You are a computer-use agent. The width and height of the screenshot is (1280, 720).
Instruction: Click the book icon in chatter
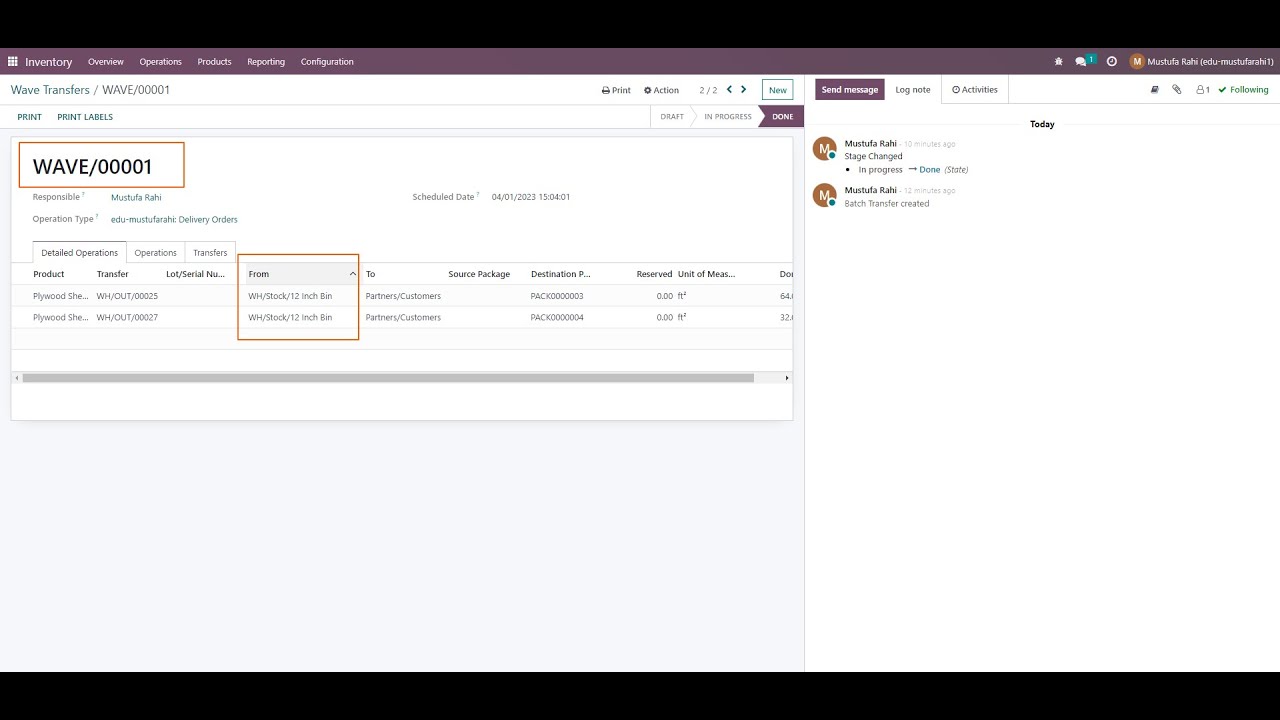(1154, 89)
